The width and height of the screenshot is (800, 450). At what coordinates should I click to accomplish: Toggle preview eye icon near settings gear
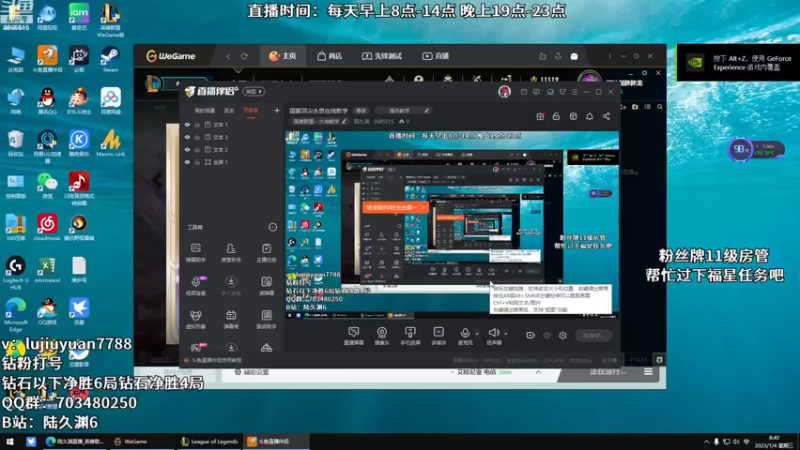tap(546, 335)
